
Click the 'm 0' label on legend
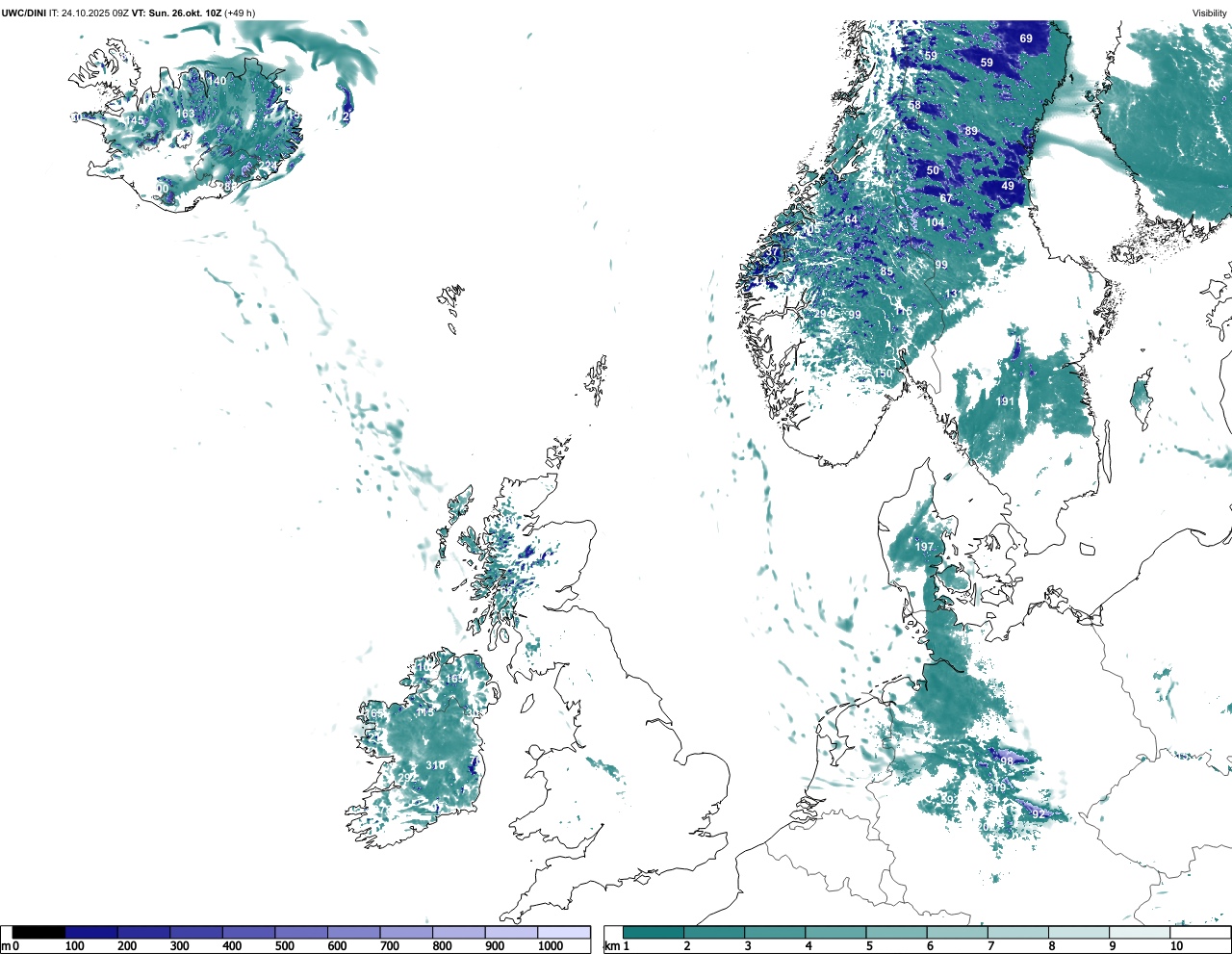click(x=11, y=946)
